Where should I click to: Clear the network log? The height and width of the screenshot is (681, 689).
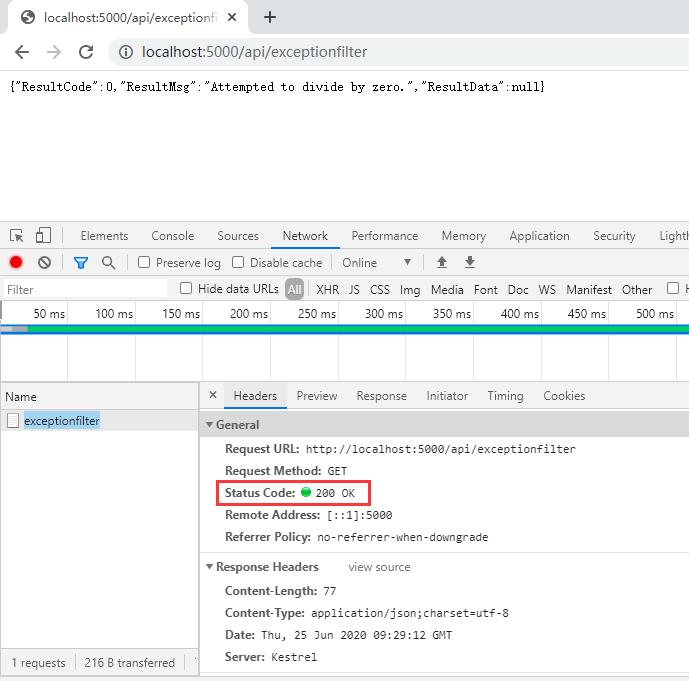pyautogui.click(x=44, y=263)
